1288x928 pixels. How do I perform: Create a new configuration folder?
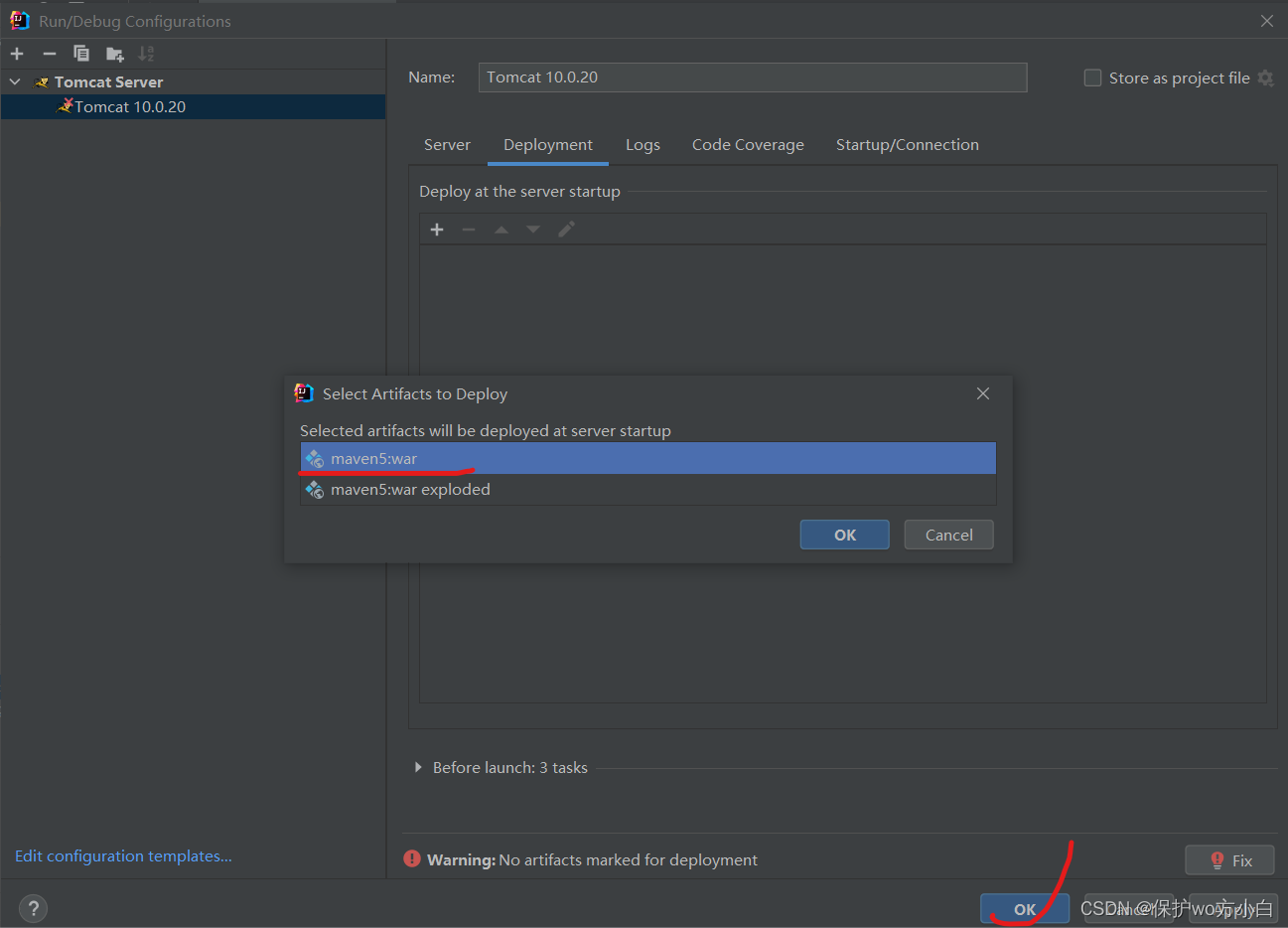pyautogui.click(x=115, y=54)
